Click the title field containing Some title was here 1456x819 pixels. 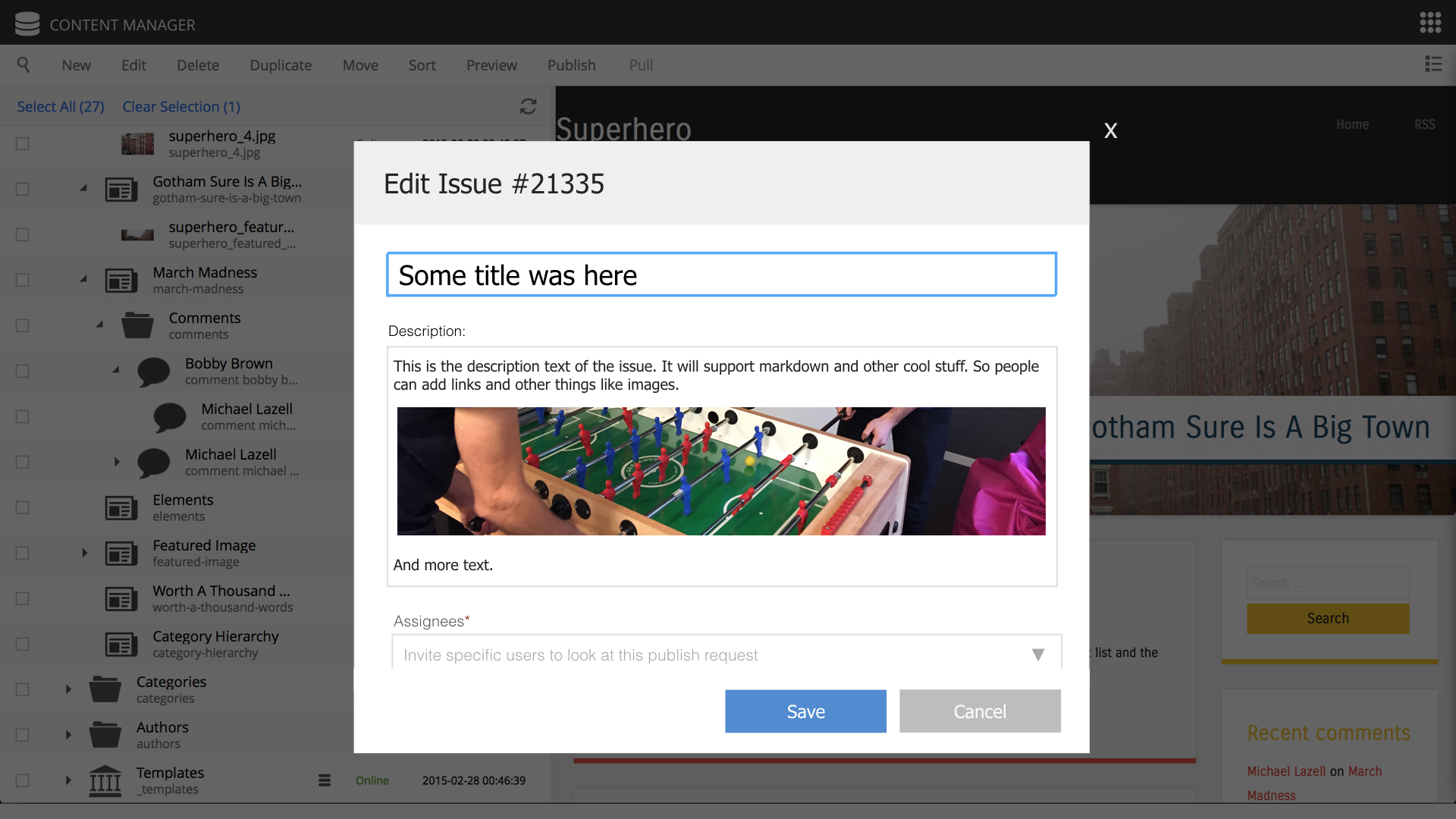click(720, 275)
